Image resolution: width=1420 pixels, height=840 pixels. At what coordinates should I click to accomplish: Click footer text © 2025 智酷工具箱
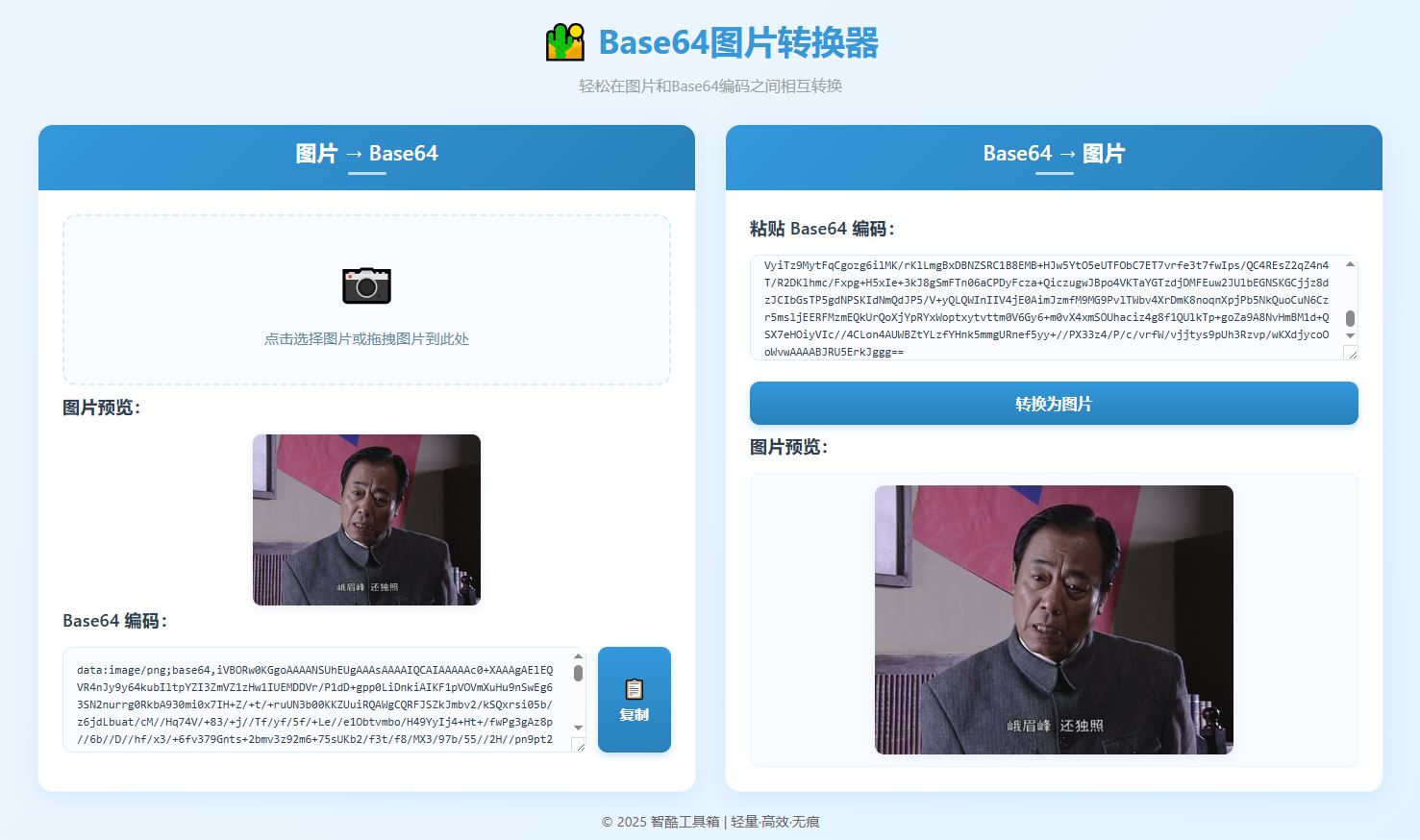tap(660, 822)
